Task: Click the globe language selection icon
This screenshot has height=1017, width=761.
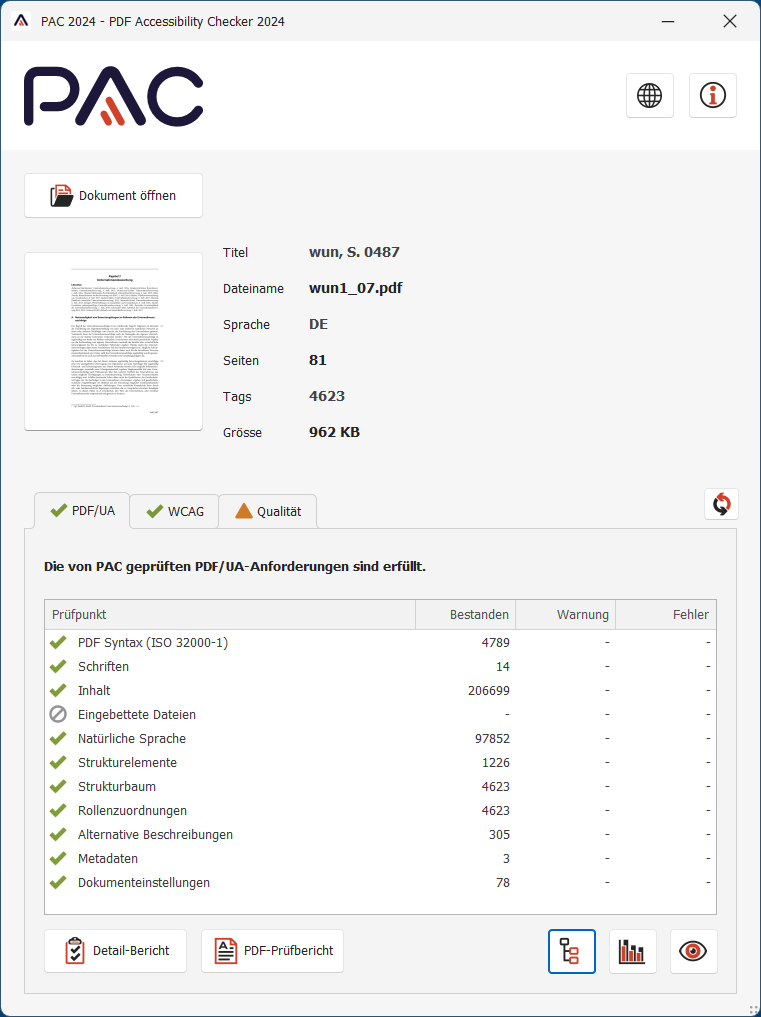Action: (650, 96)
